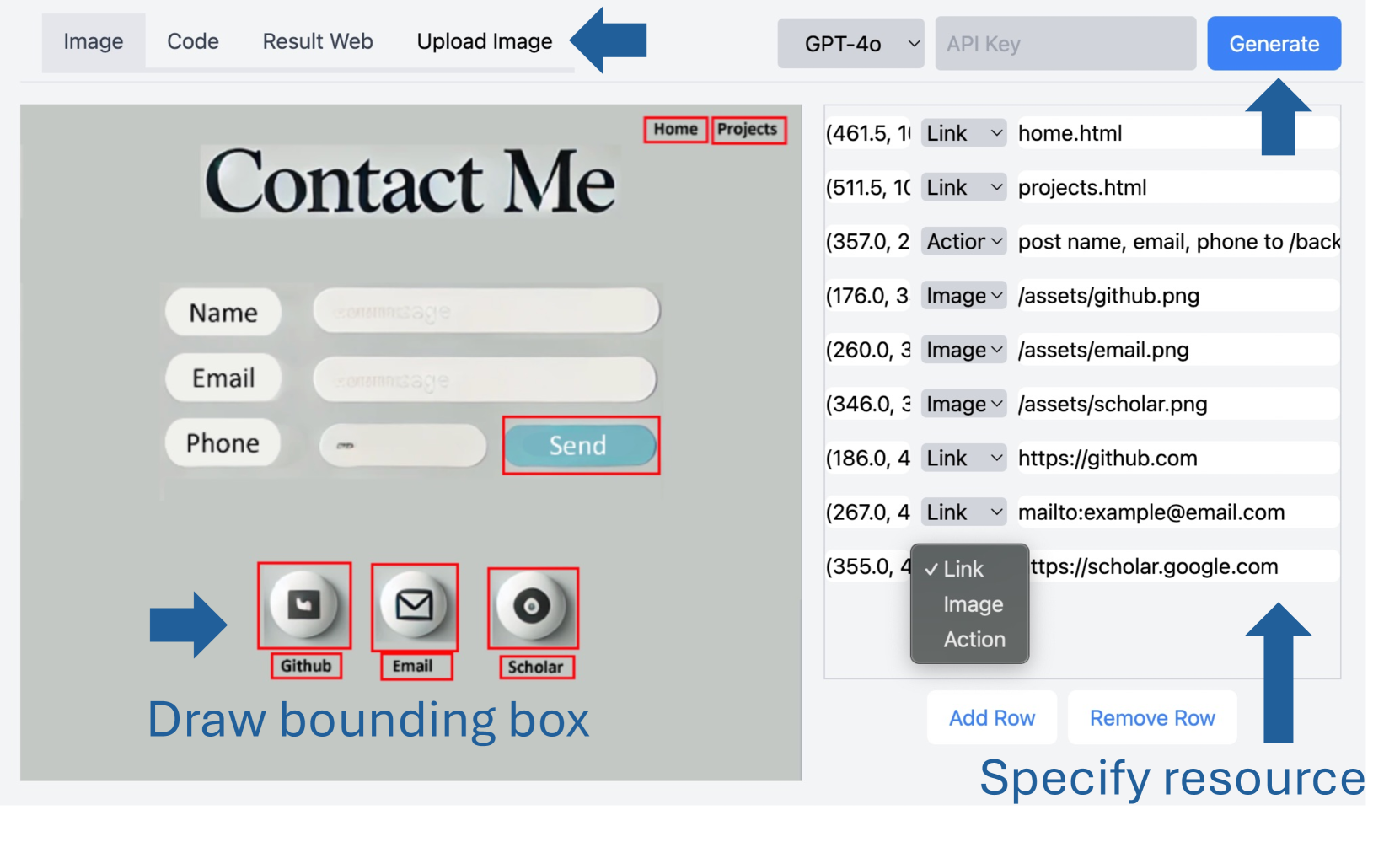
Task: Focus the API Key input field
Action: pyautogui.click(x=1065, y=43)
